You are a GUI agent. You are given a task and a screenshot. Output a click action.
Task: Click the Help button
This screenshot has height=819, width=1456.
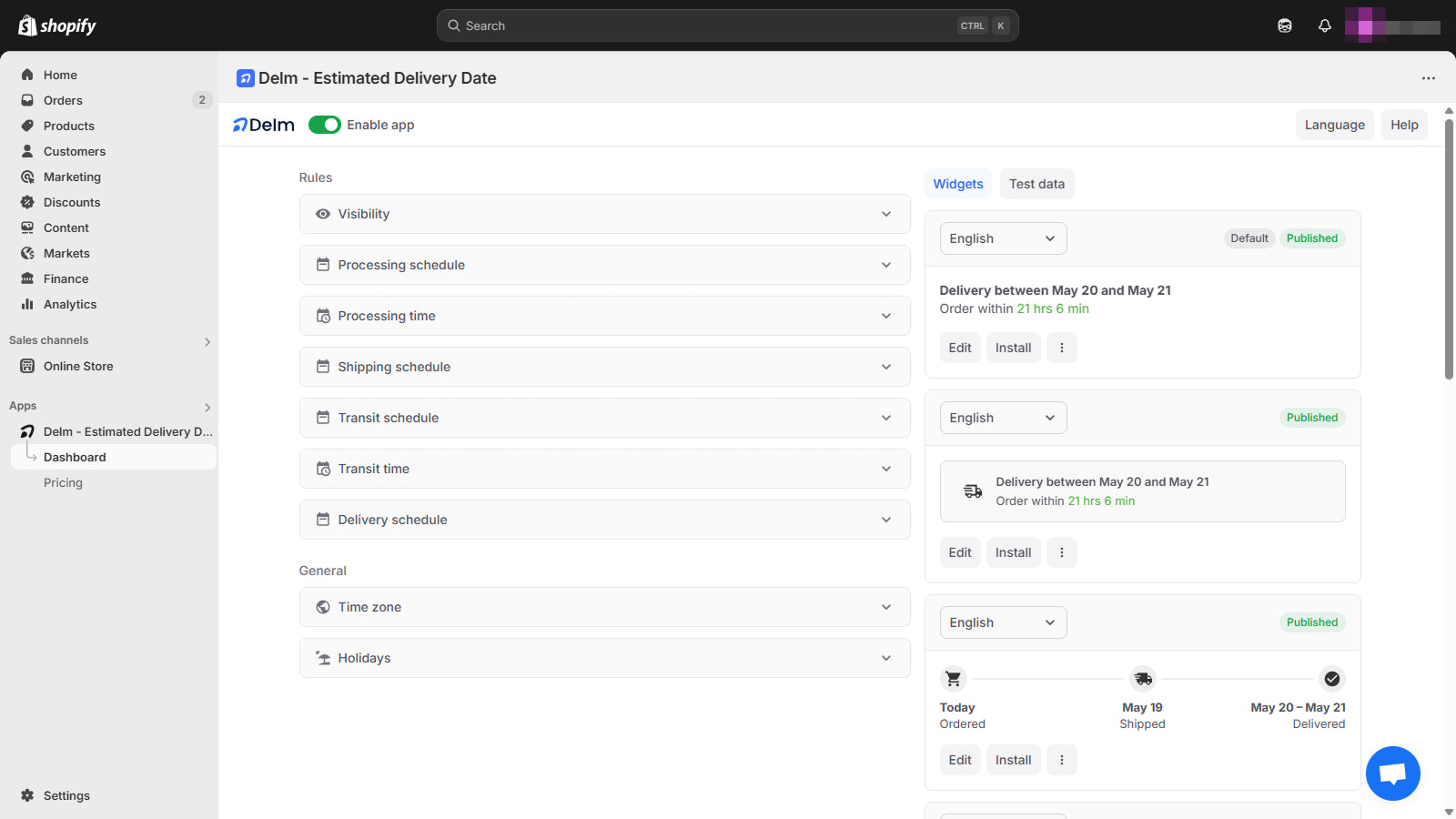[x=1404, y=125]
